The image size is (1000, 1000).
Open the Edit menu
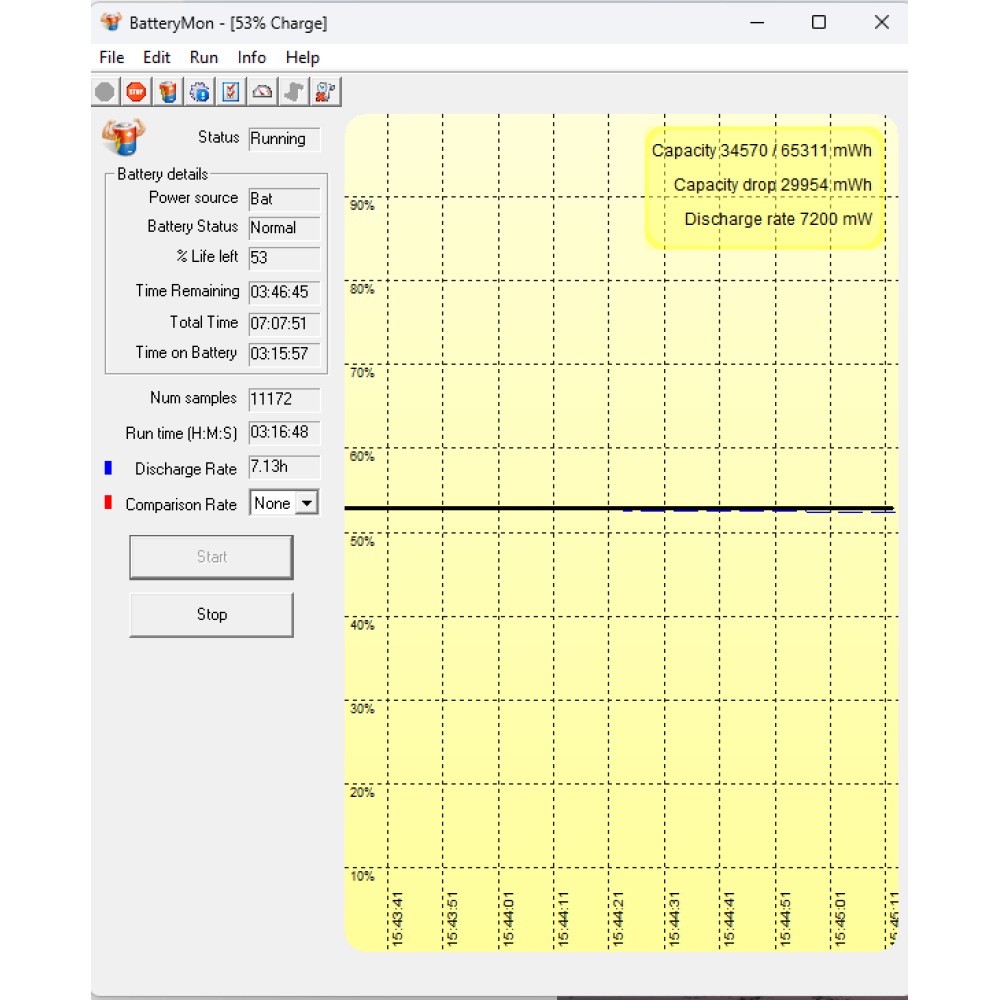click(x=157, y=58)
